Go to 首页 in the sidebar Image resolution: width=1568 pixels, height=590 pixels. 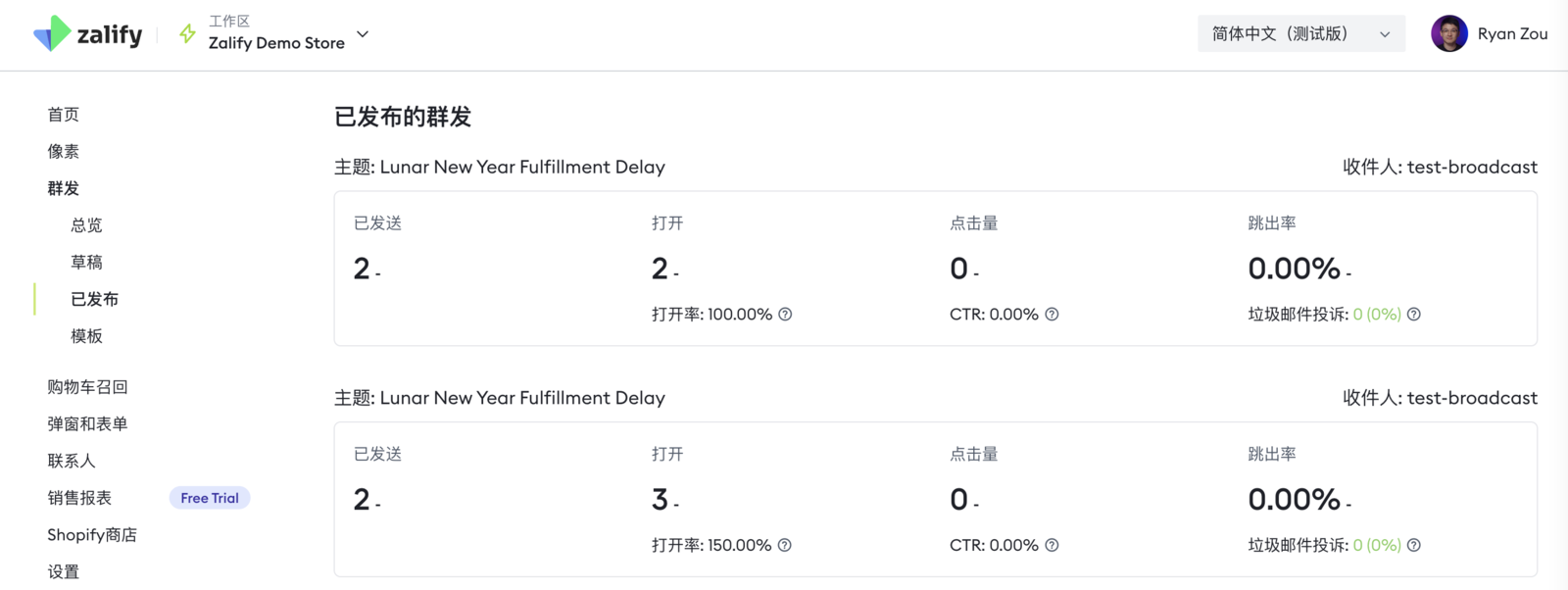pos(64,115)
